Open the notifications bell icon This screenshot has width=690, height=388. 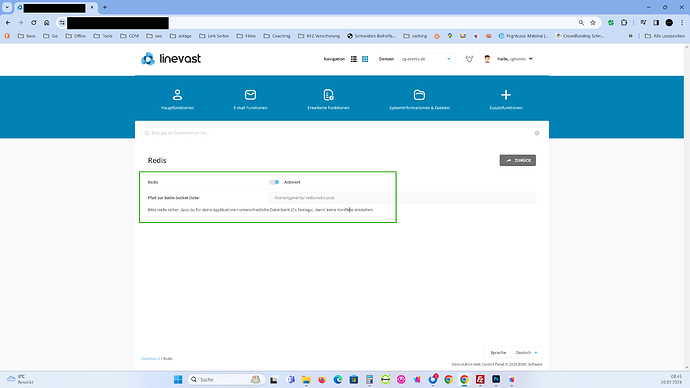pyautogui.click(x=469, y=59)
